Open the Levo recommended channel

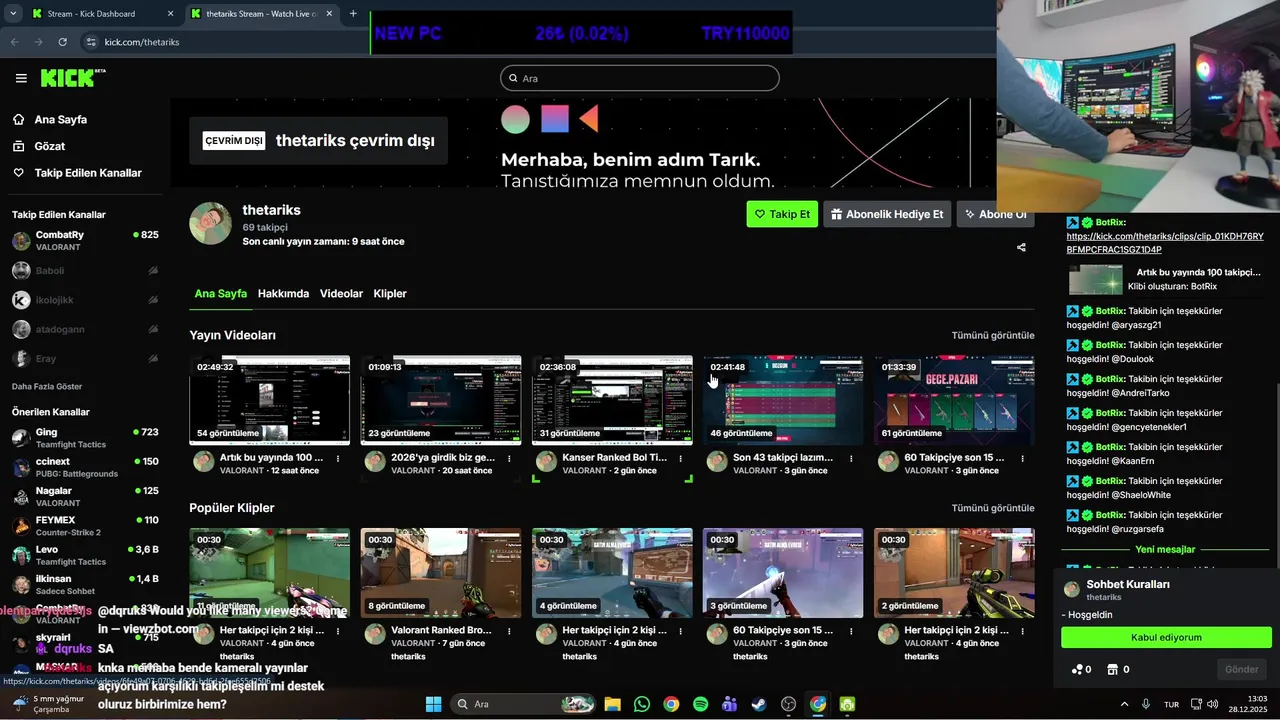[85, 555]
